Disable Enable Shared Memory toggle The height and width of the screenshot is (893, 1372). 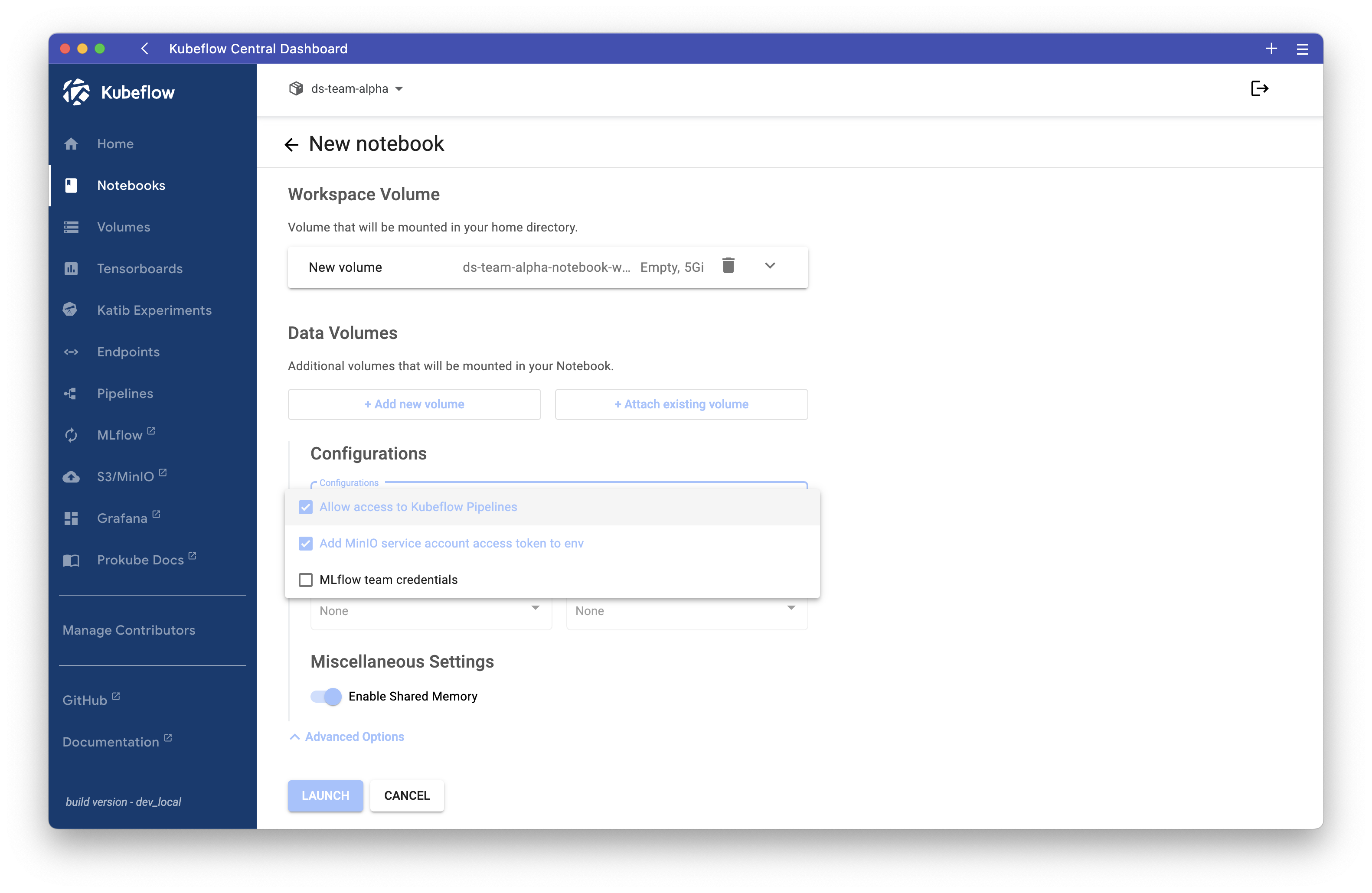coord(325,697)
